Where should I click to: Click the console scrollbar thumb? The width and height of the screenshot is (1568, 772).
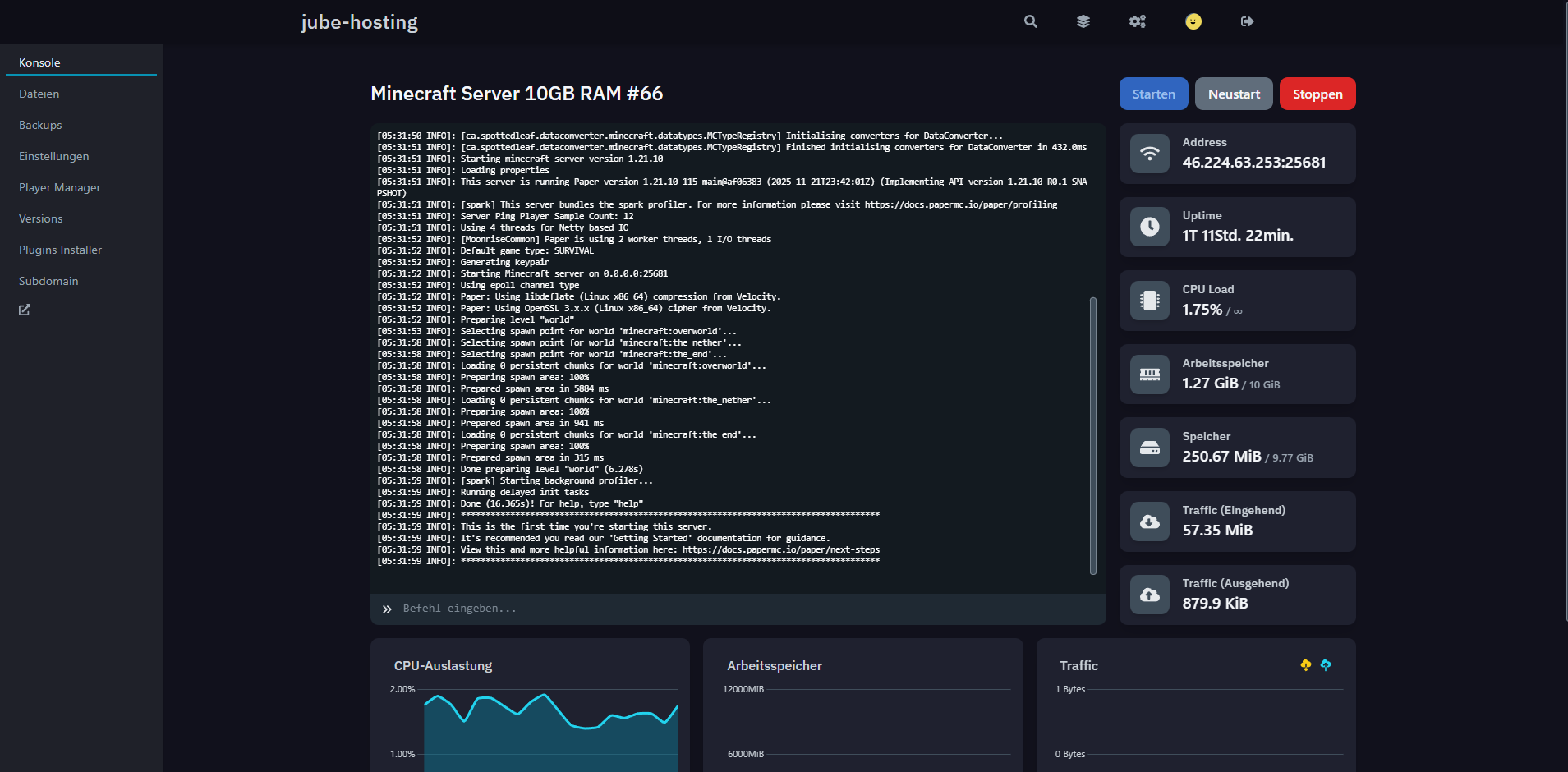pyautogui.click(x=1092, y=435)
